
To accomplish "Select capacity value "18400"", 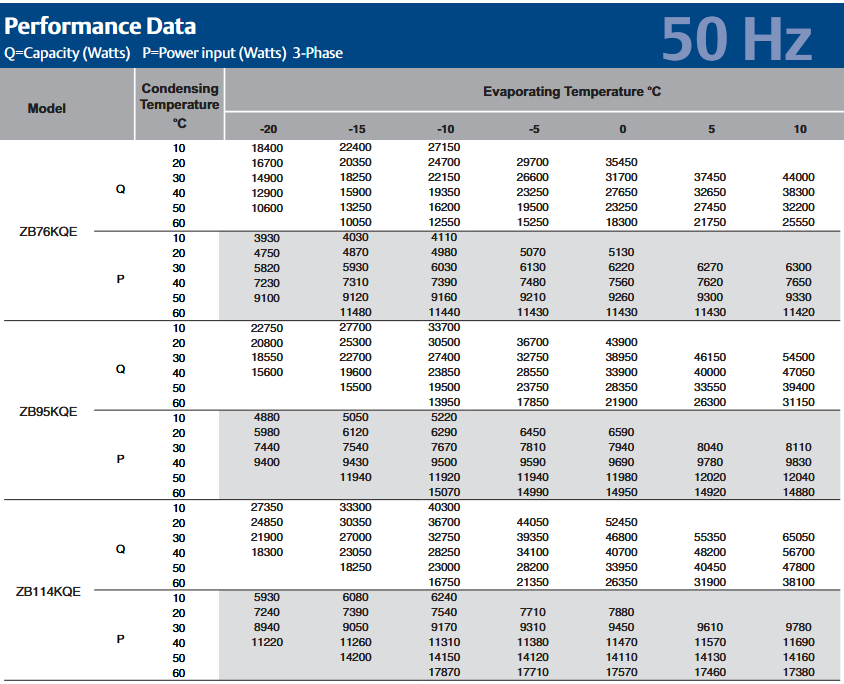I will [267, 148].
